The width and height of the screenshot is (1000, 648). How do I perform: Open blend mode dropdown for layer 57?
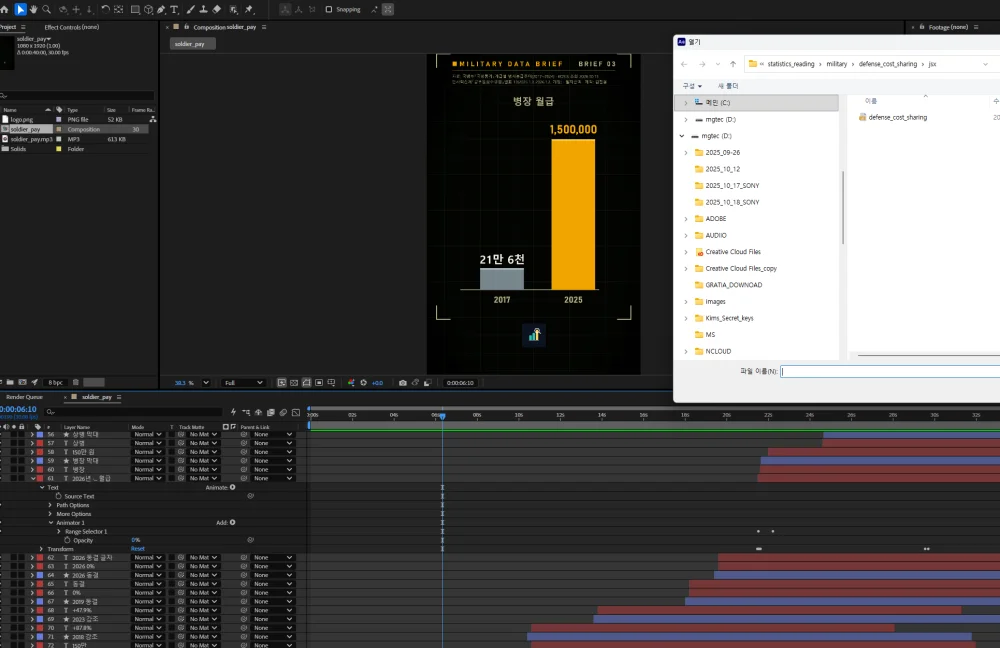click(x=147, y=443)
